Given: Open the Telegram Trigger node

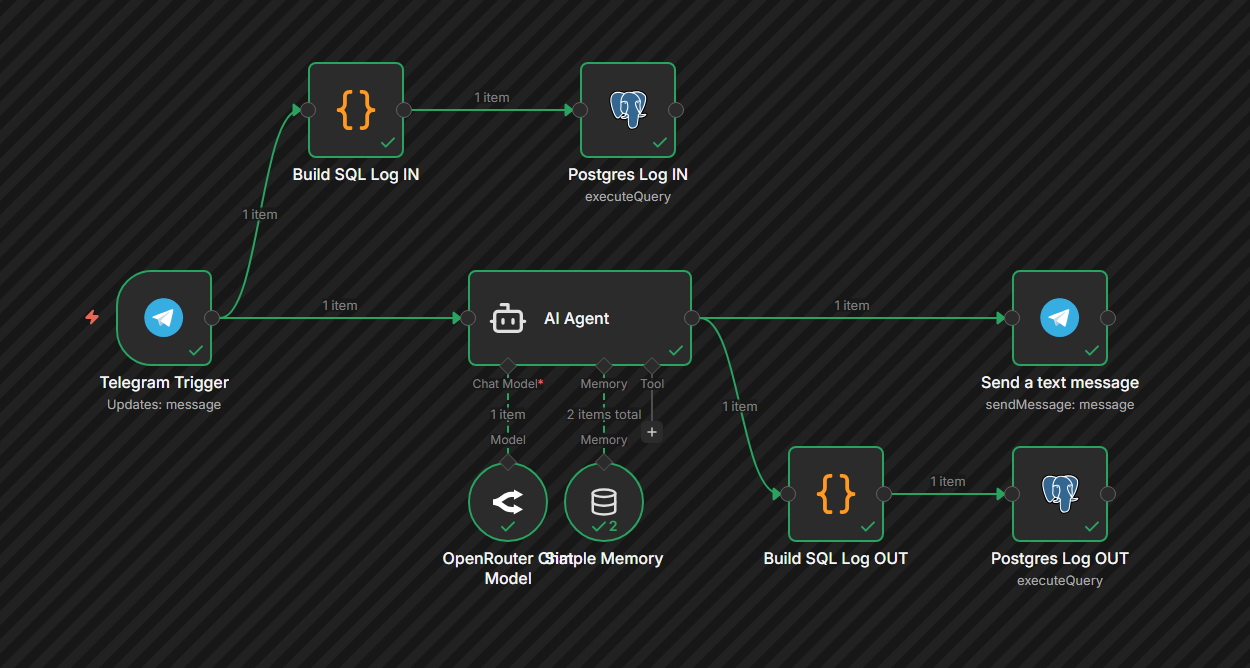Looking at the screenshot, I should click(163, 317).
